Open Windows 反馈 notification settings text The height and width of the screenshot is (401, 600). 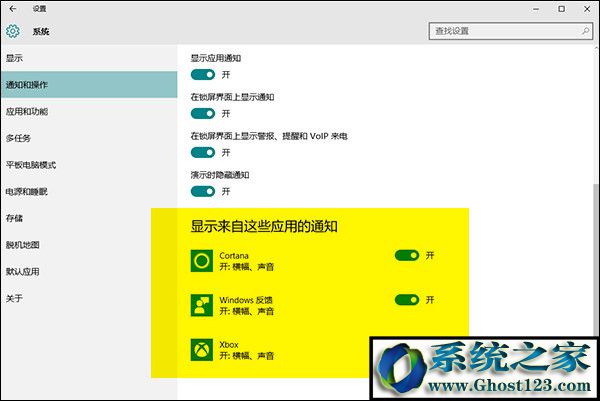(x=246, y=305)
